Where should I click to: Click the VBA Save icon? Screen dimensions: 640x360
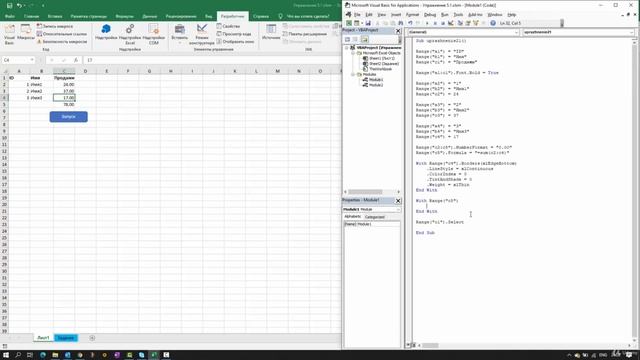tap(368, 23)
